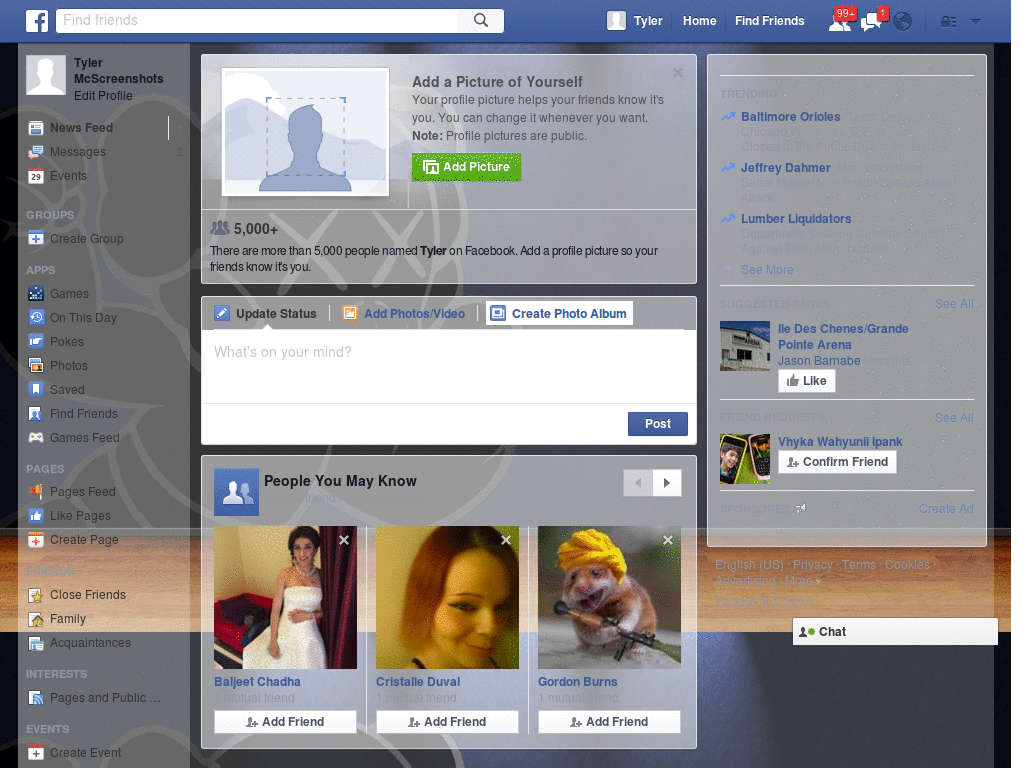Add Baljeet Chadha as friend
This screenshot has width=1024, height=768.
(x=285, y=722)
